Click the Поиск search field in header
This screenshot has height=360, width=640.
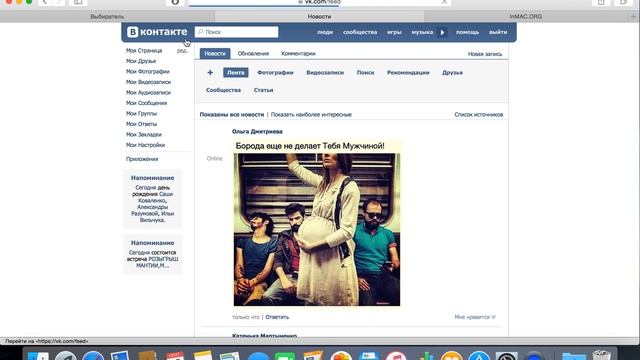237,32
